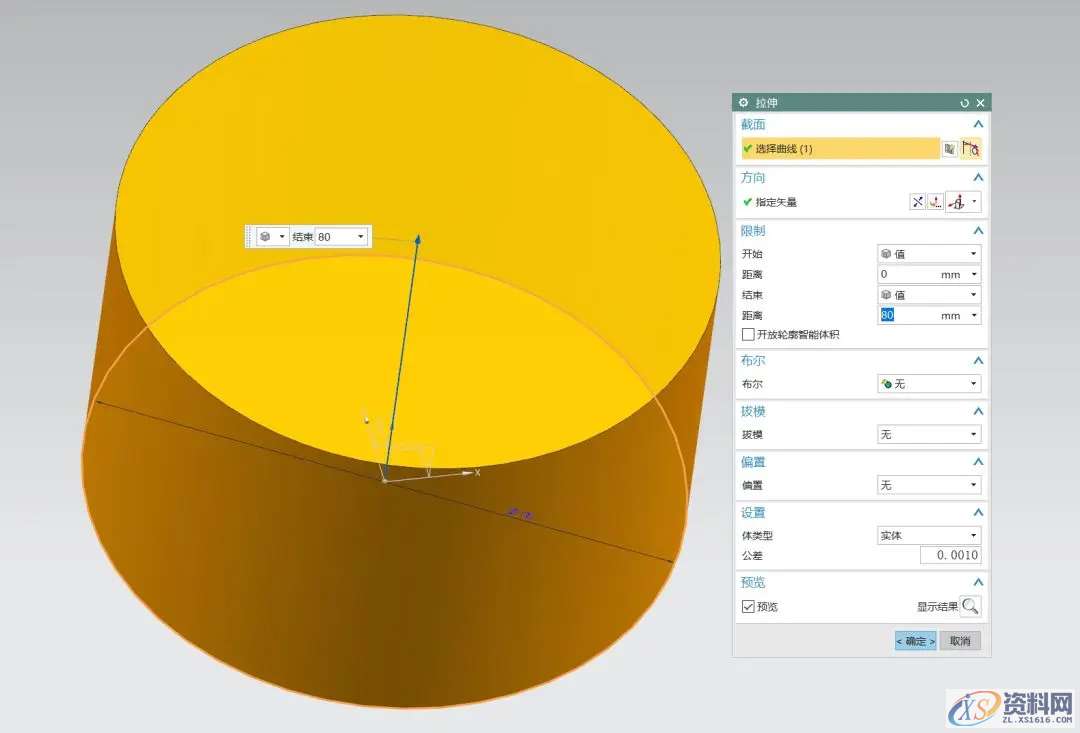
Task: Click the 显示结果 magnifier icon
Action: click(970, 606)
